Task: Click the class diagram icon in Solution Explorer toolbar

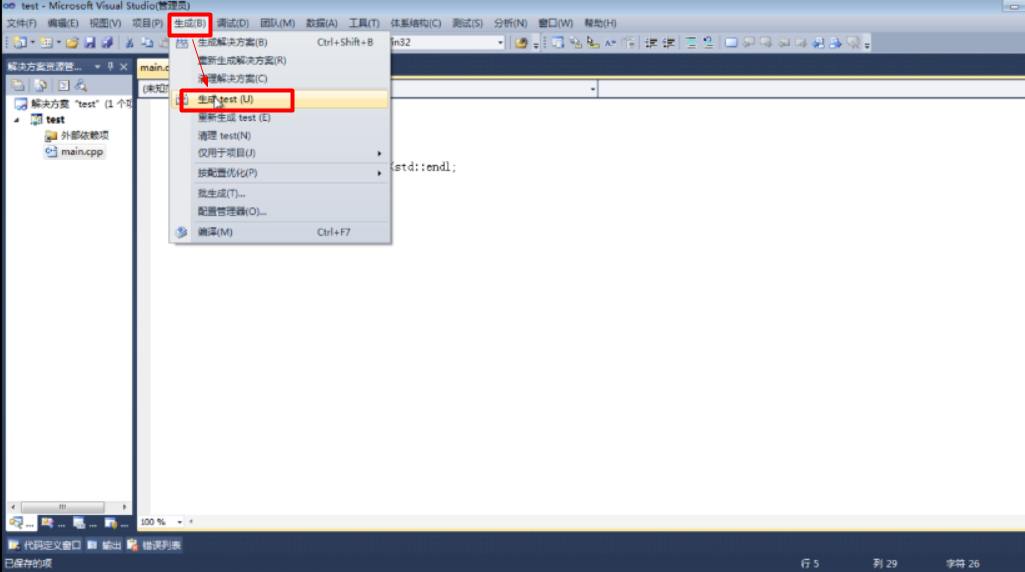Action: pyautogui.click(x=81, y=86)
